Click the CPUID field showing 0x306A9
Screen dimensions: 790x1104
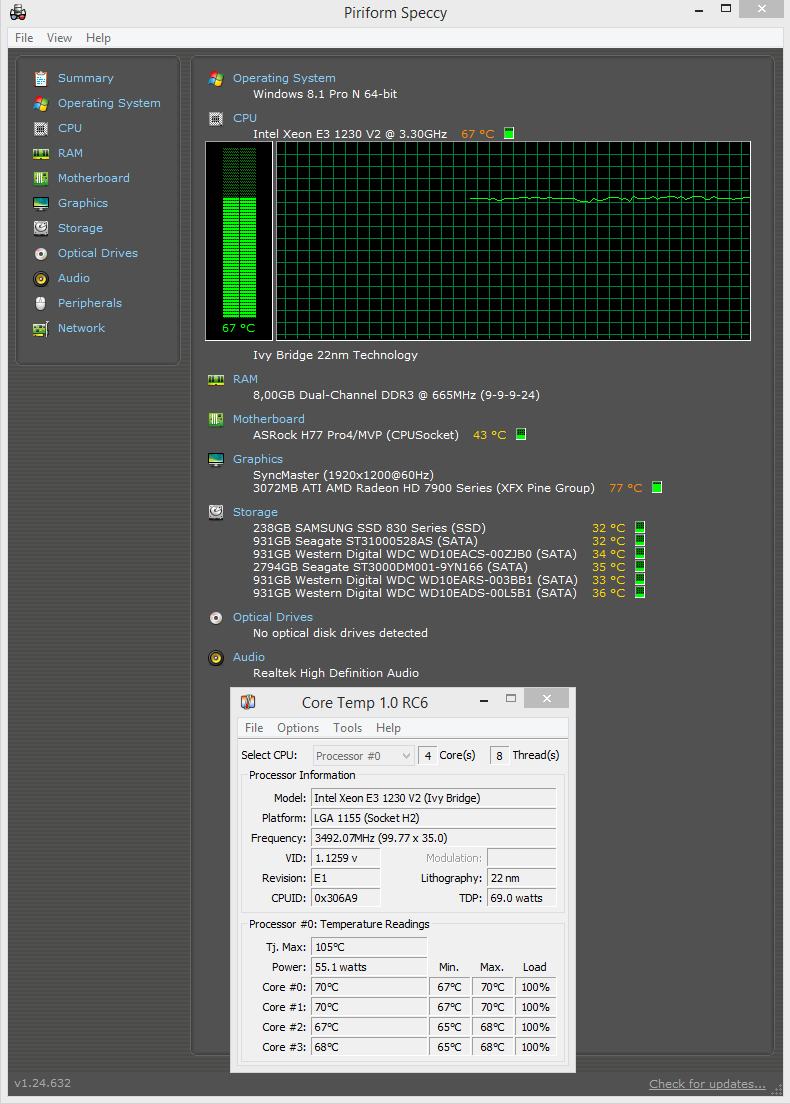tap(346, 898)
